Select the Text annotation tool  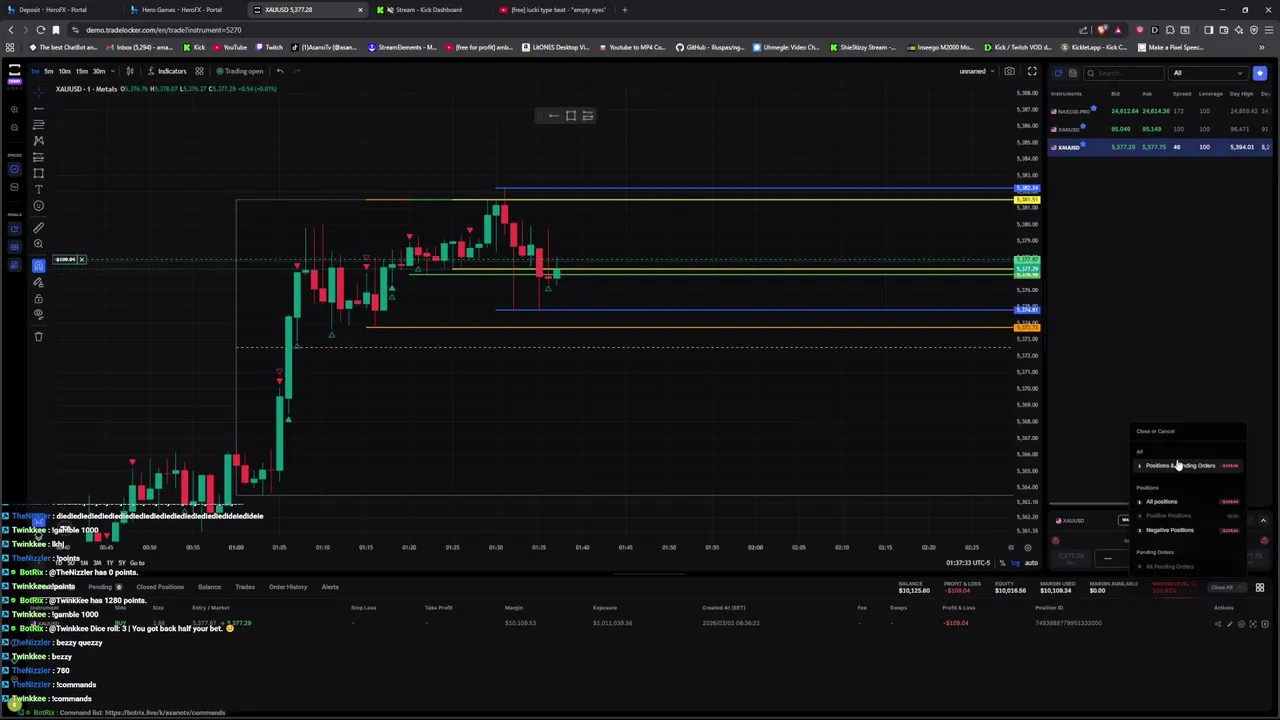39,189
